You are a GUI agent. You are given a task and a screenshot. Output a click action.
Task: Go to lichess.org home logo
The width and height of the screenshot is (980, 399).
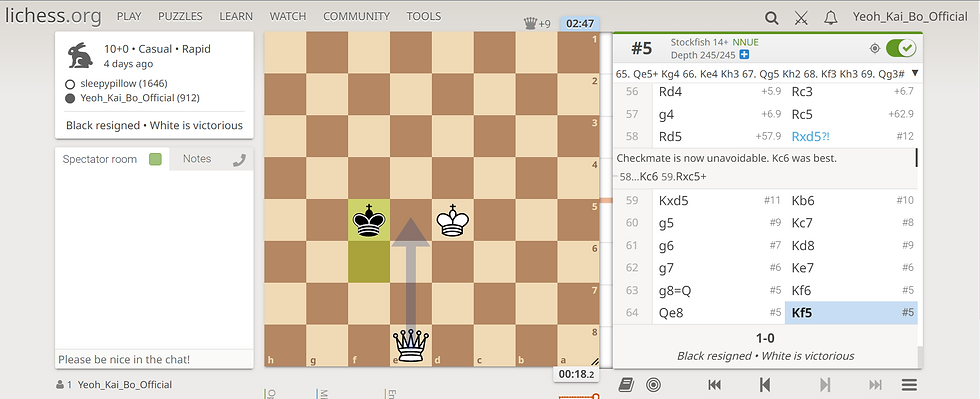[x=52, y=16]
